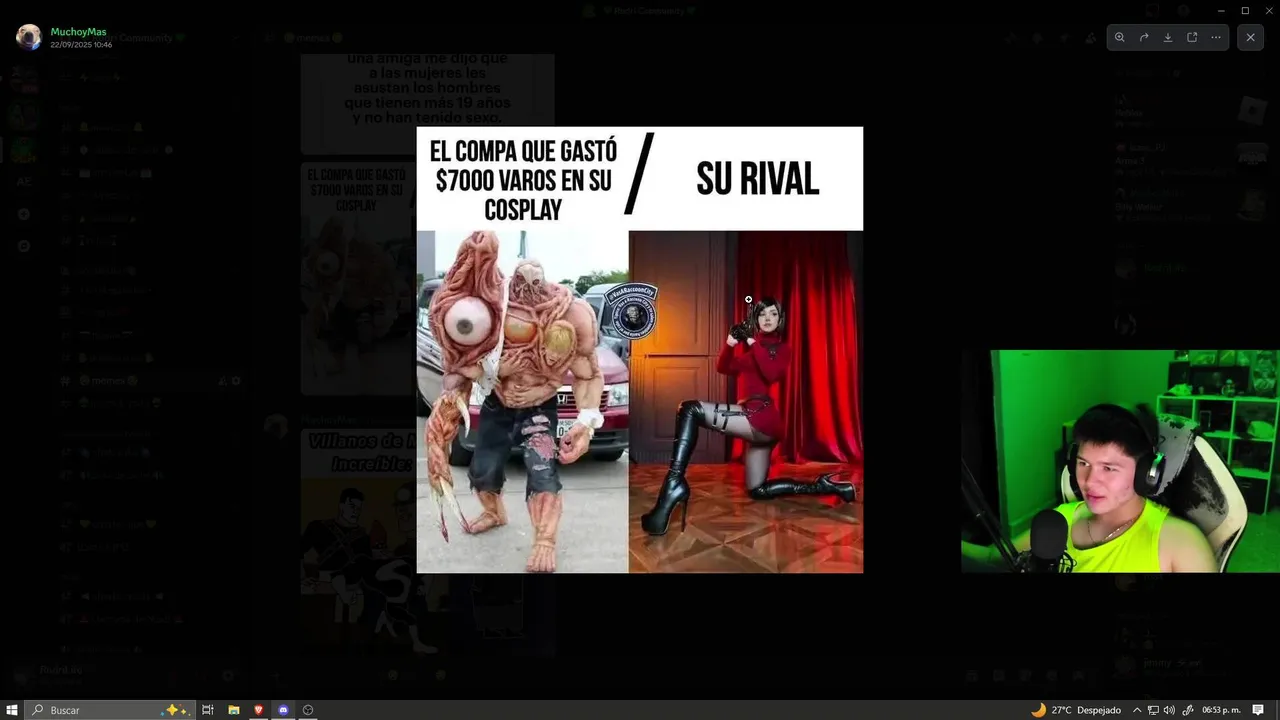
Task: Open the three-dots more options menu
Action: [1216, 37]
